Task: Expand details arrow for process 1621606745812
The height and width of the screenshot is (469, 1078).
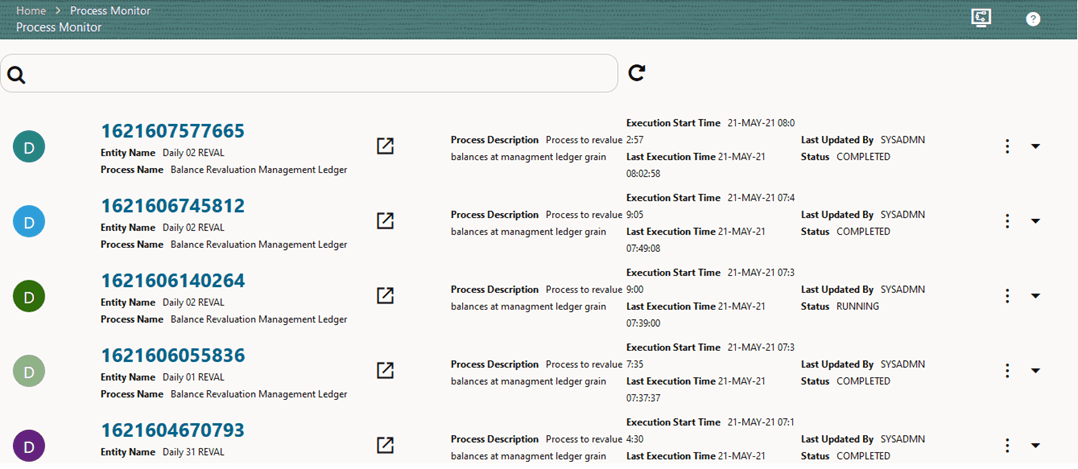Action: tap(1035, 221)
